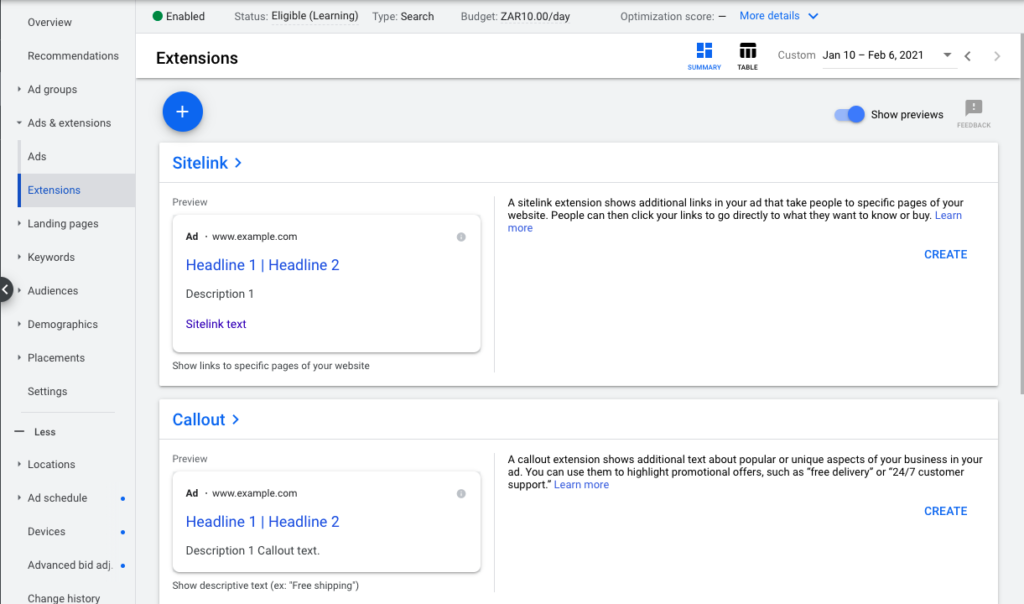Screen dimensions: 1024x604
Task: Collapse Ads & extensions section
Action: pyautogui.click(x=19, y=123)
